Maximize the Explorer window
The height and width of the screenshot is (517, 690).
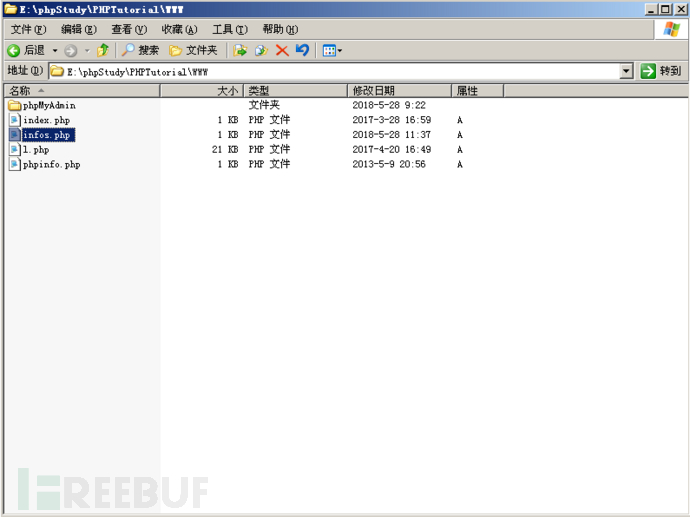coord(666,9)
